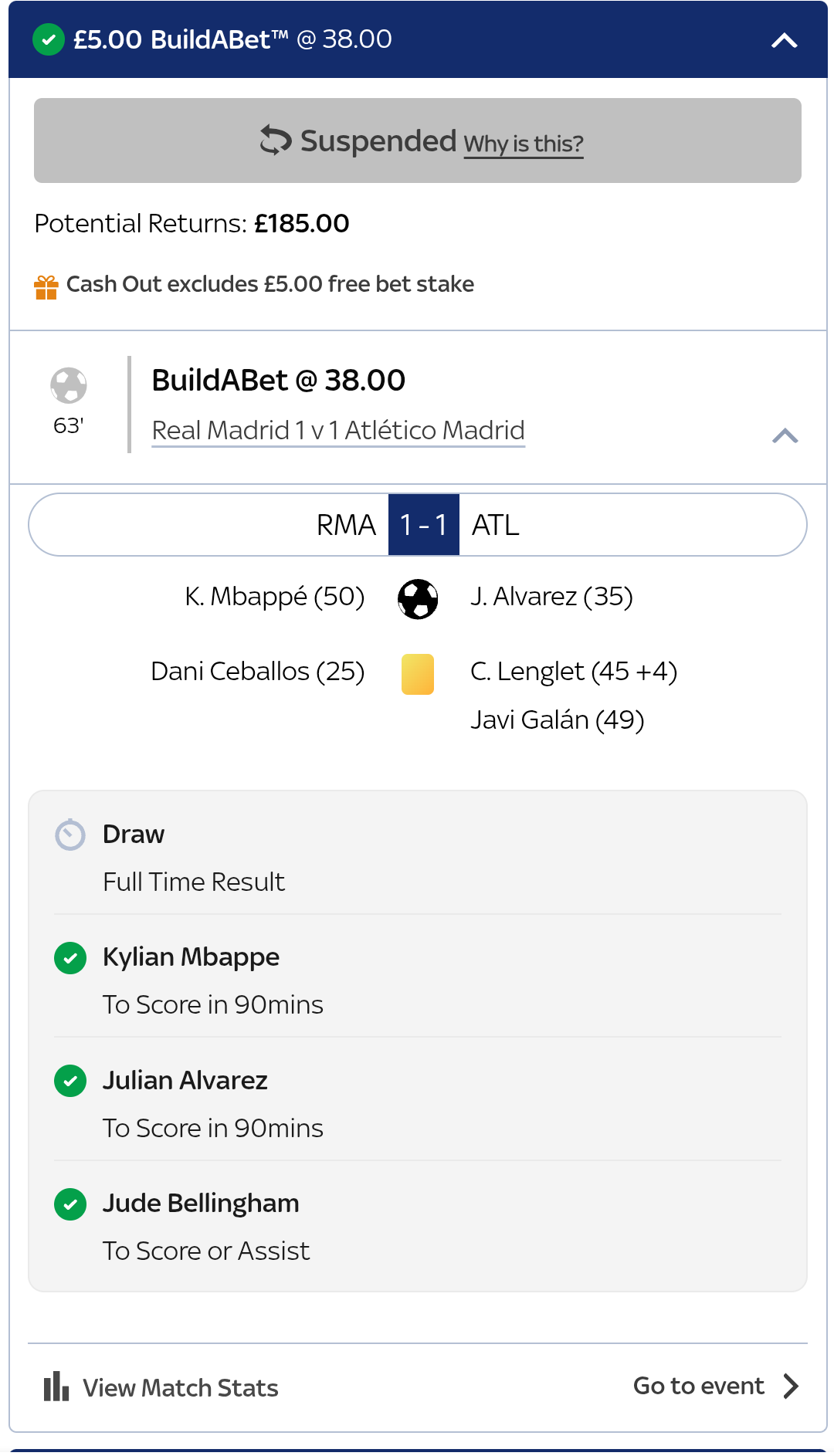Viewport: 834px width, 1456px height.
Task: Click the grey football icon above 63'
Action: (x=69, y=385)
